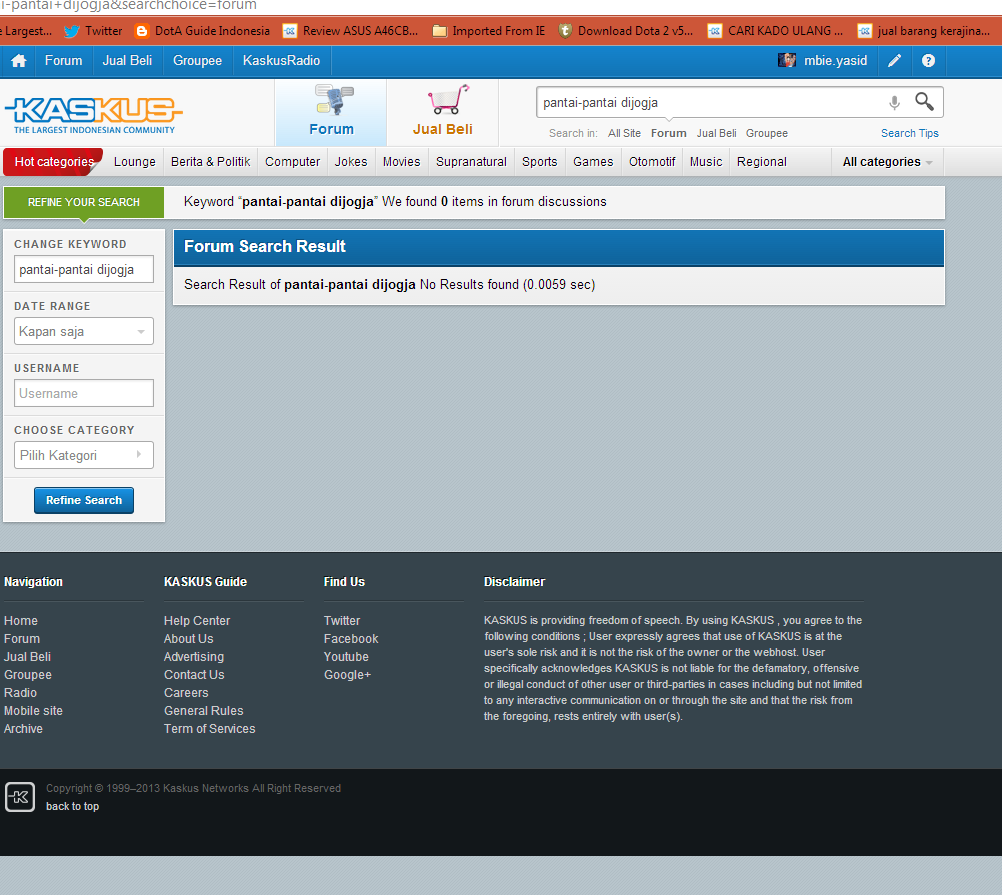This screenshot has width=1002, height=895.
Task: Select Regional category
Action: 762,162
